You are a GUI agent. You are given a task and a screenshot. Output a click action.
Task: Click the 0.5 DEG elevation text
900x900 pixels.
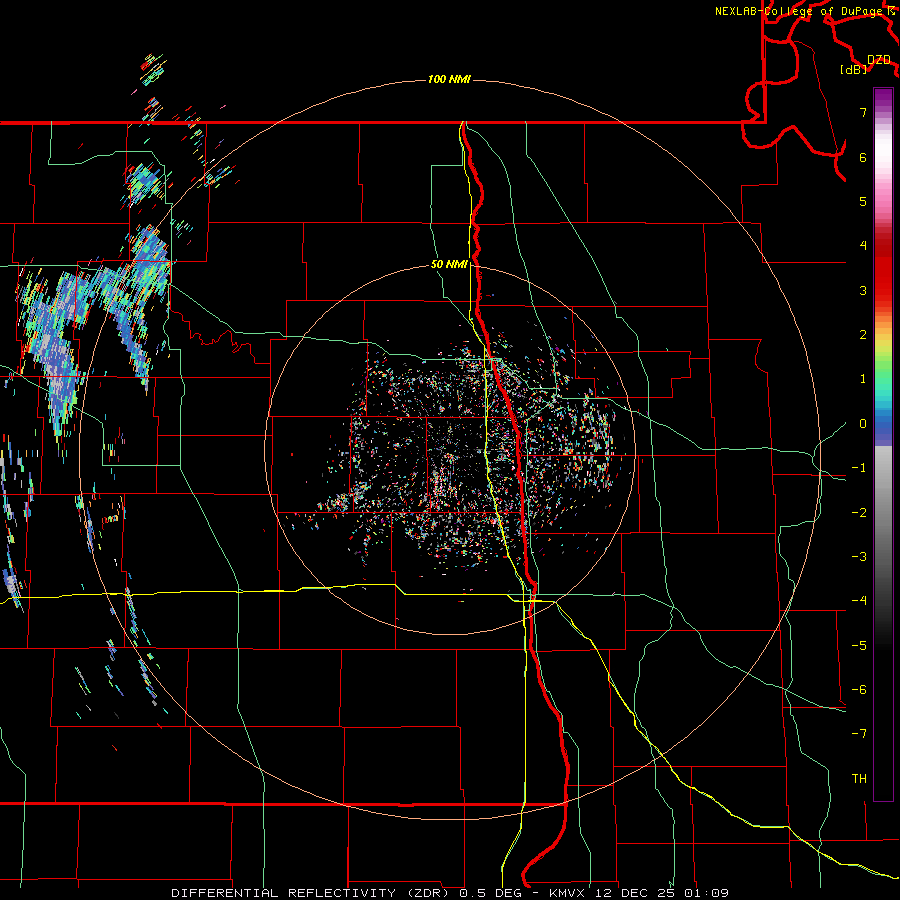(x=490, y=893)
